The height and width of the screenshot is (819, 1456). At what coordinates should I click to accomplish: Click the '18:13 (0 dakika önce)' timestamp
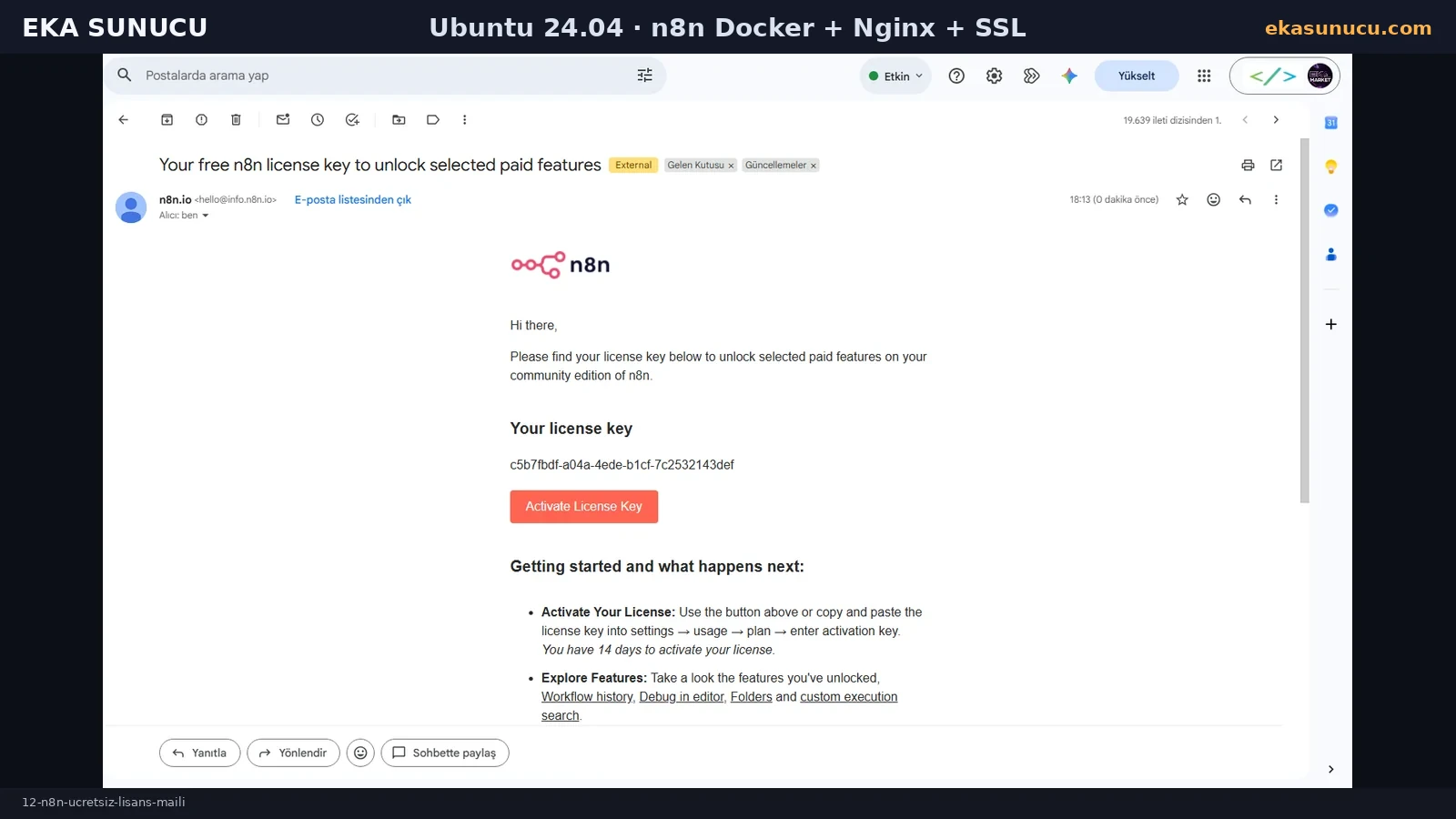coord(1114,200)
